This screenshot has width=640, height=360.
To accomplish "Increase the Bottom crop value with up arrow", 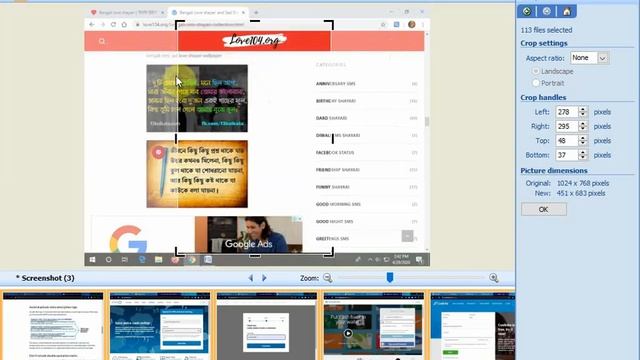I will tap(583, 152).
